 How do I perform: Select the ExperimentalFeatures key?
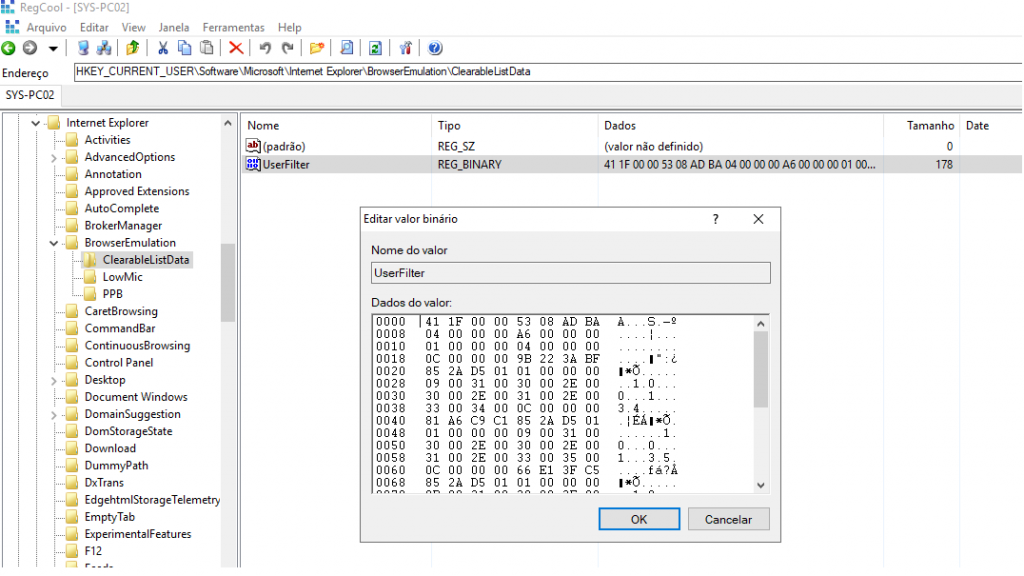tap(138, 534)
